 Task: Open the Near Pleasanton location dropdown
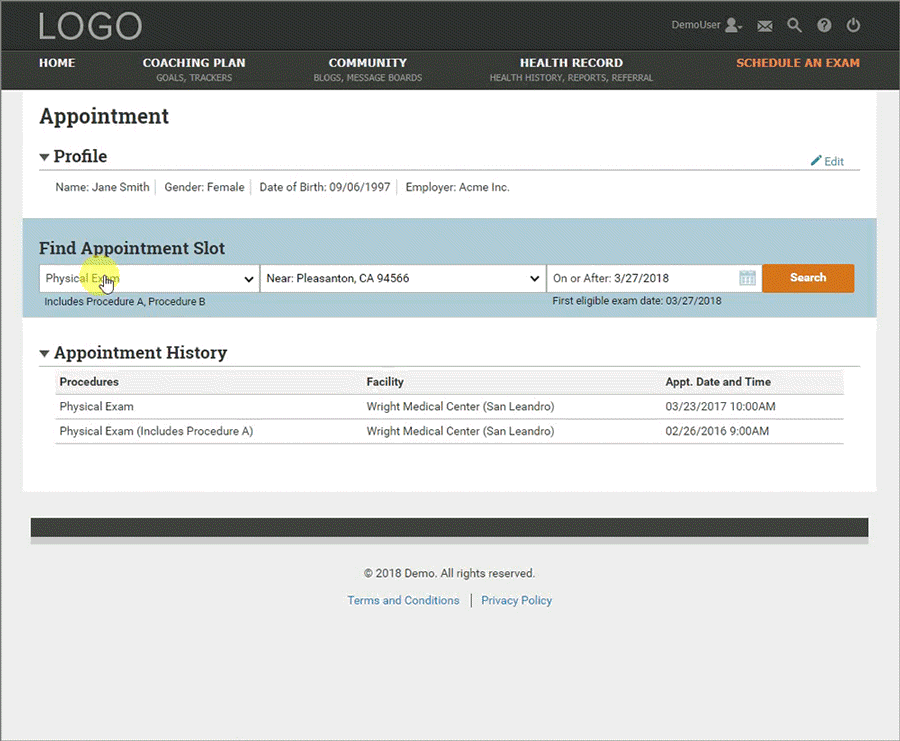[403, 278]
